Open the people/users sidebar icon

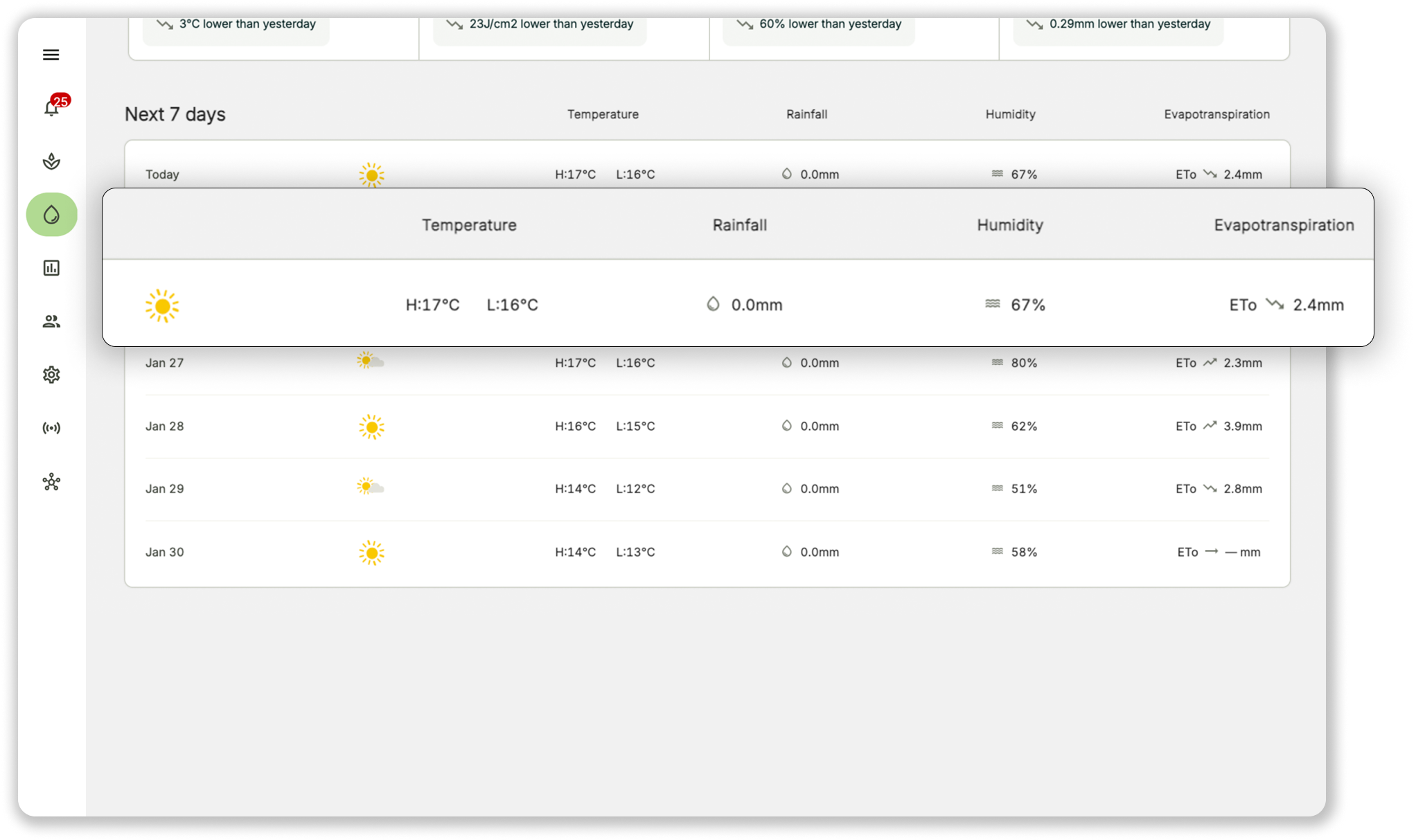(51, 321)
